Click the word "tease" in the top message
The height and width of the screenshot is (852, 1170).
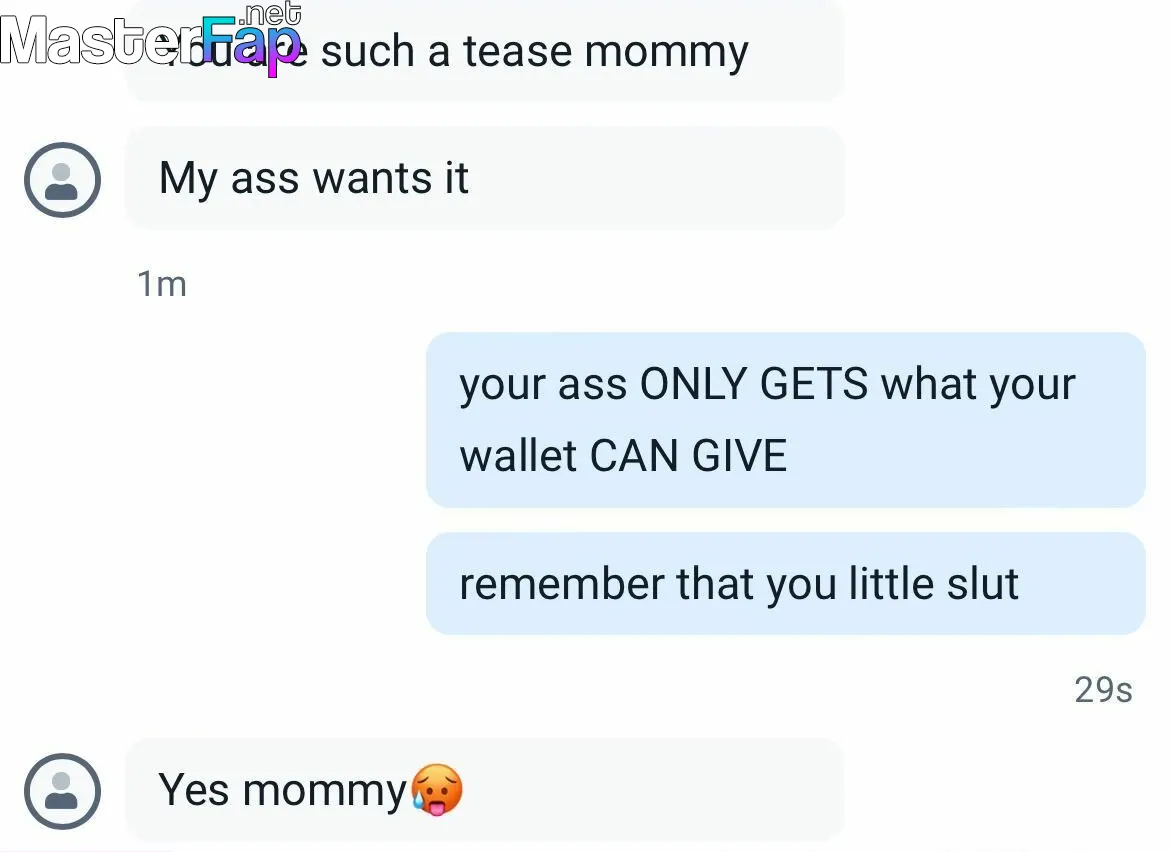tap(517, 51)
